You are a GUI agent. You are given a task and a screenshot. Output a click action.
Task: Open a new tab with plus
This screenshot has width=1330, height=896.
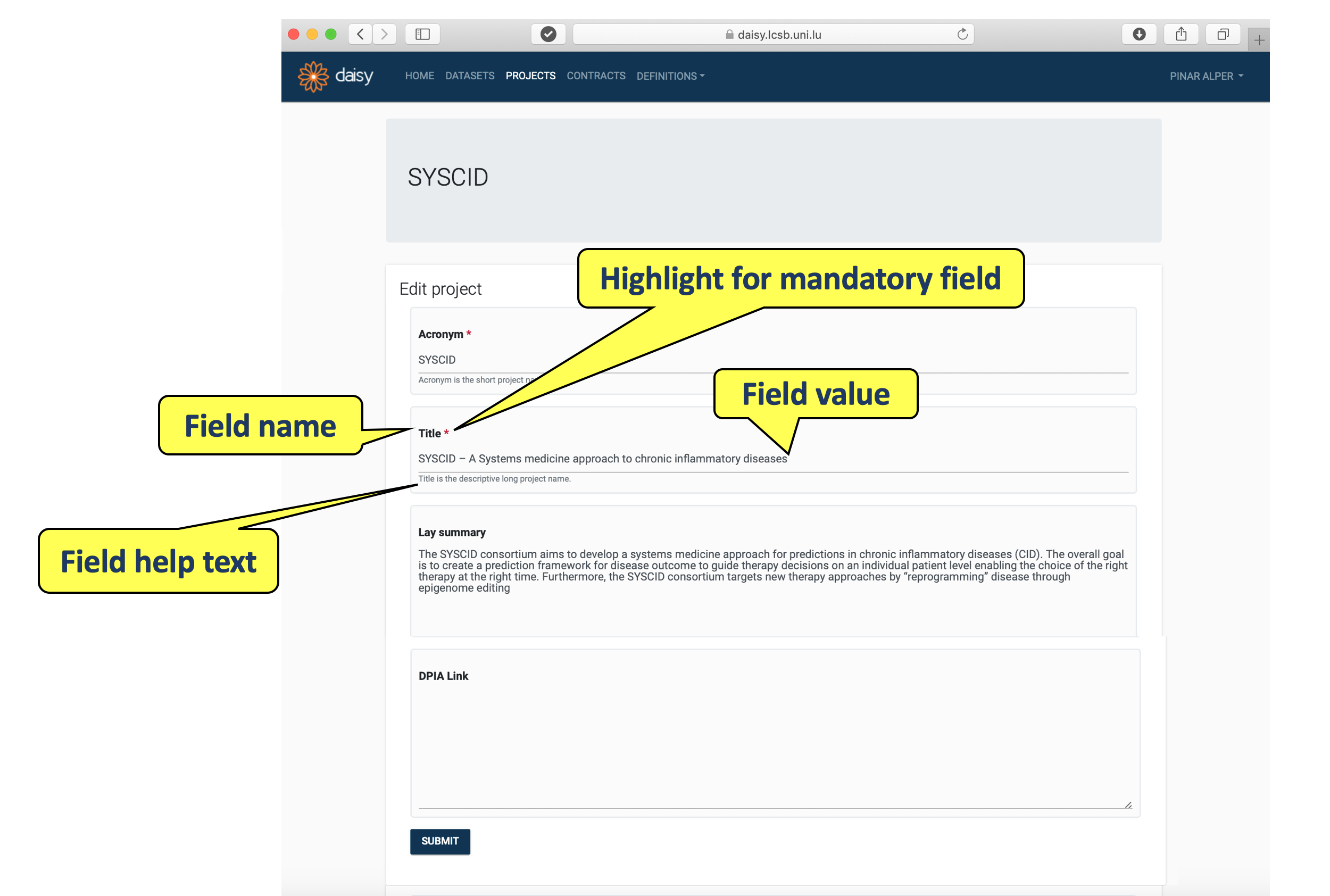click(x=1259, y=40)
